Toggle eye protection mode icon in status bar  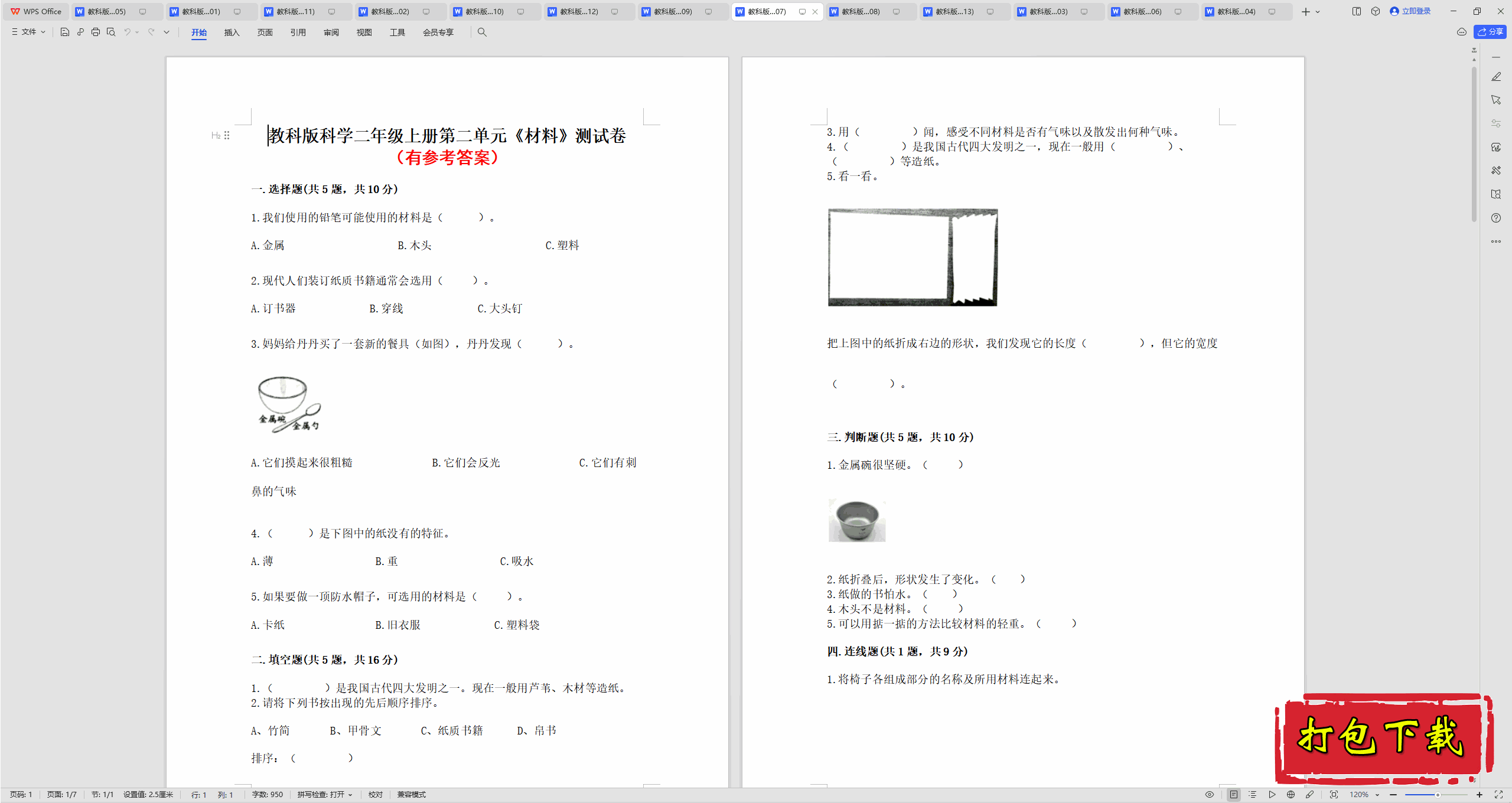click(x=1210, y=795)
